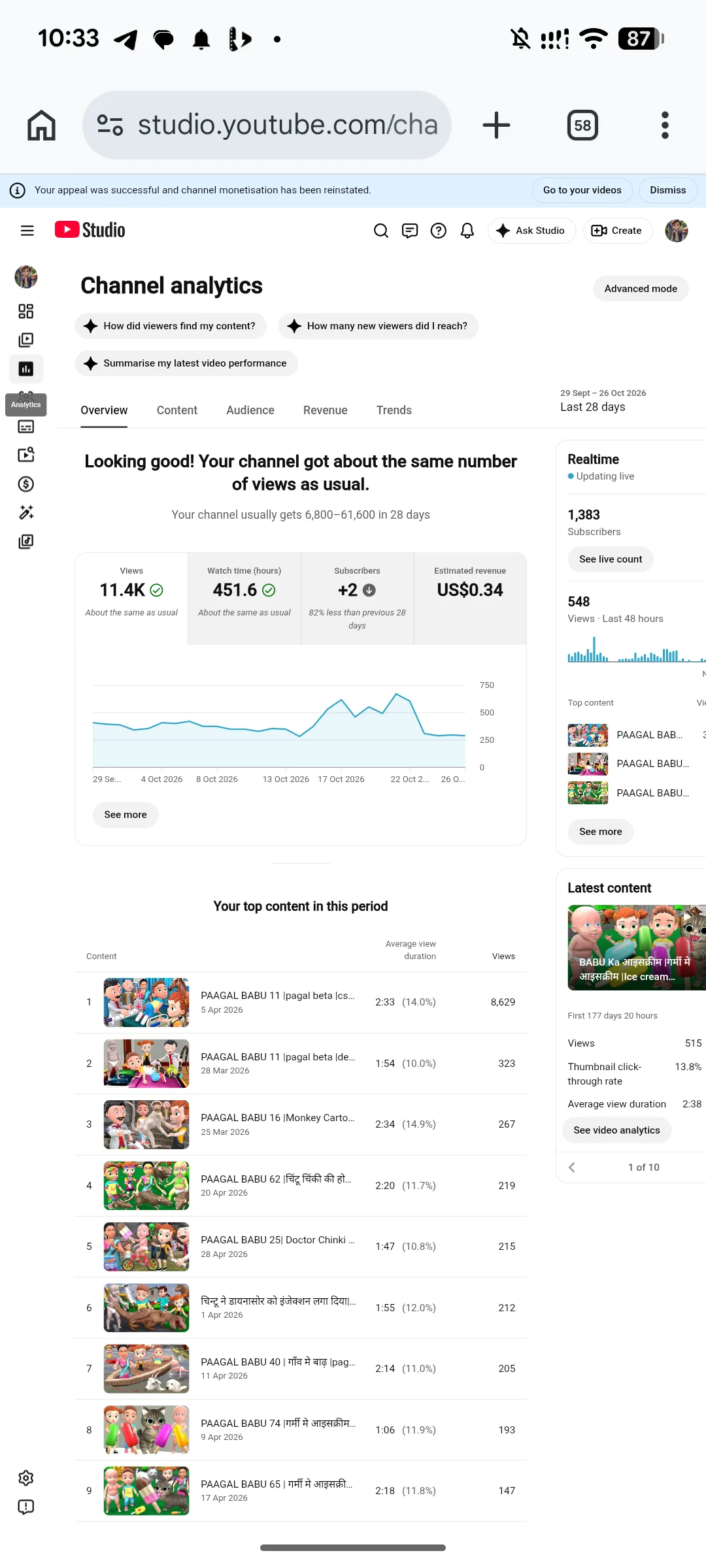Select the Overview tab
The height and width of the screenshot is (1568, 706).
[x=104, y=410]
